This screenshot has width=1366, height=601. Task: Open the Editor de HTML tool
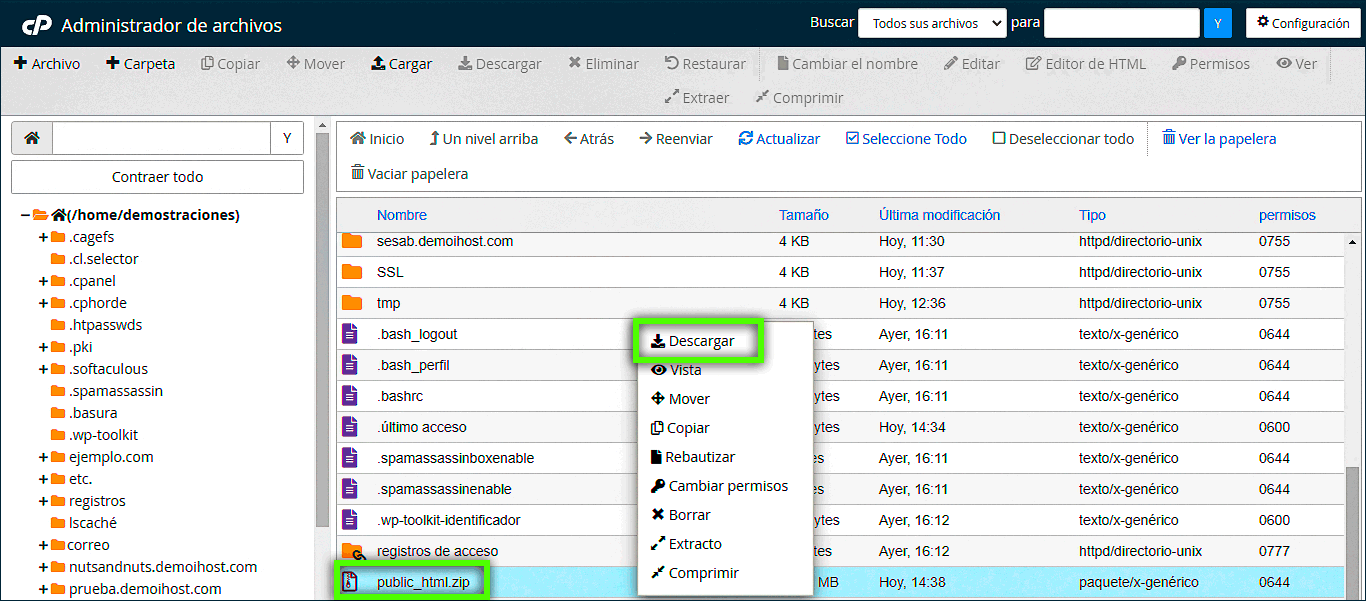point(1085,62)
